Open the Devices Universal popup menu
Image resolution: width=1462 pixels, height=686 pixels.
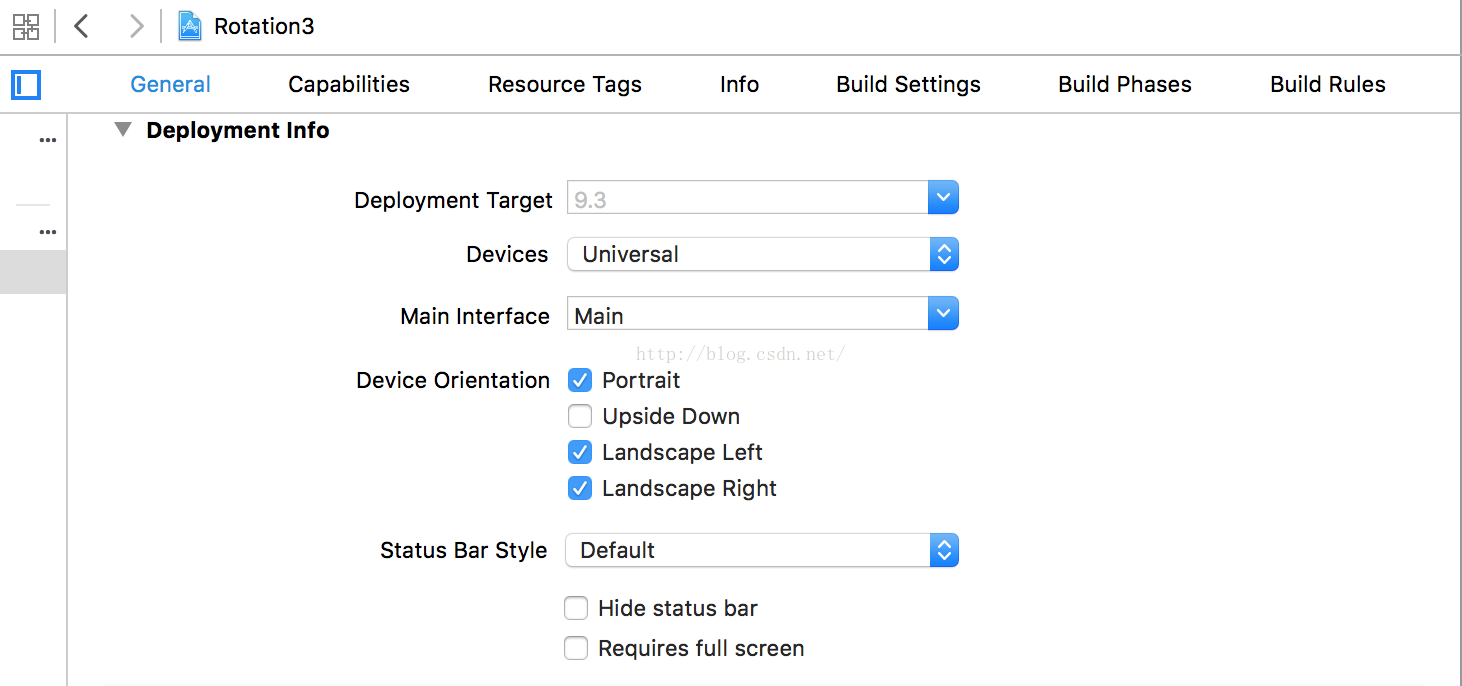tap(763, 254)
